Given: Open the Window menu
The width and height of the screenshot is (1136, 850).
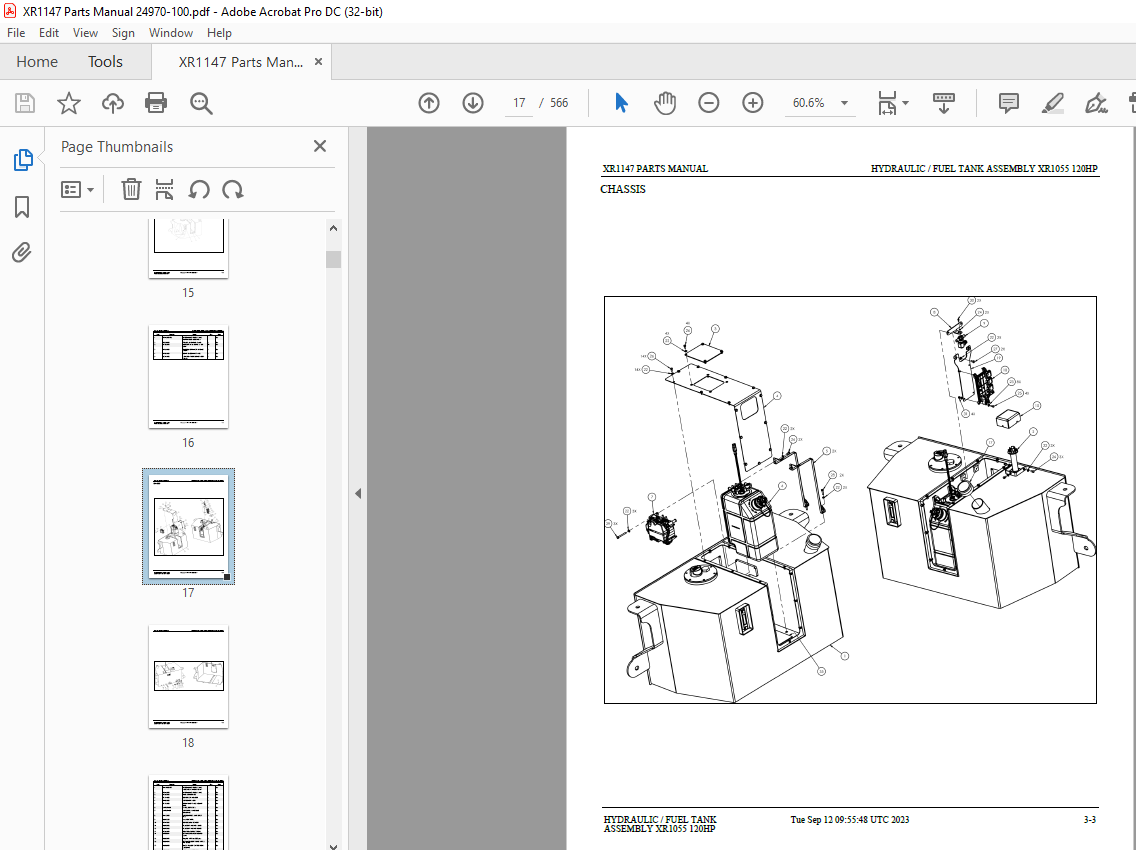Looking at the screenshot, I should [x=171, y=33].
